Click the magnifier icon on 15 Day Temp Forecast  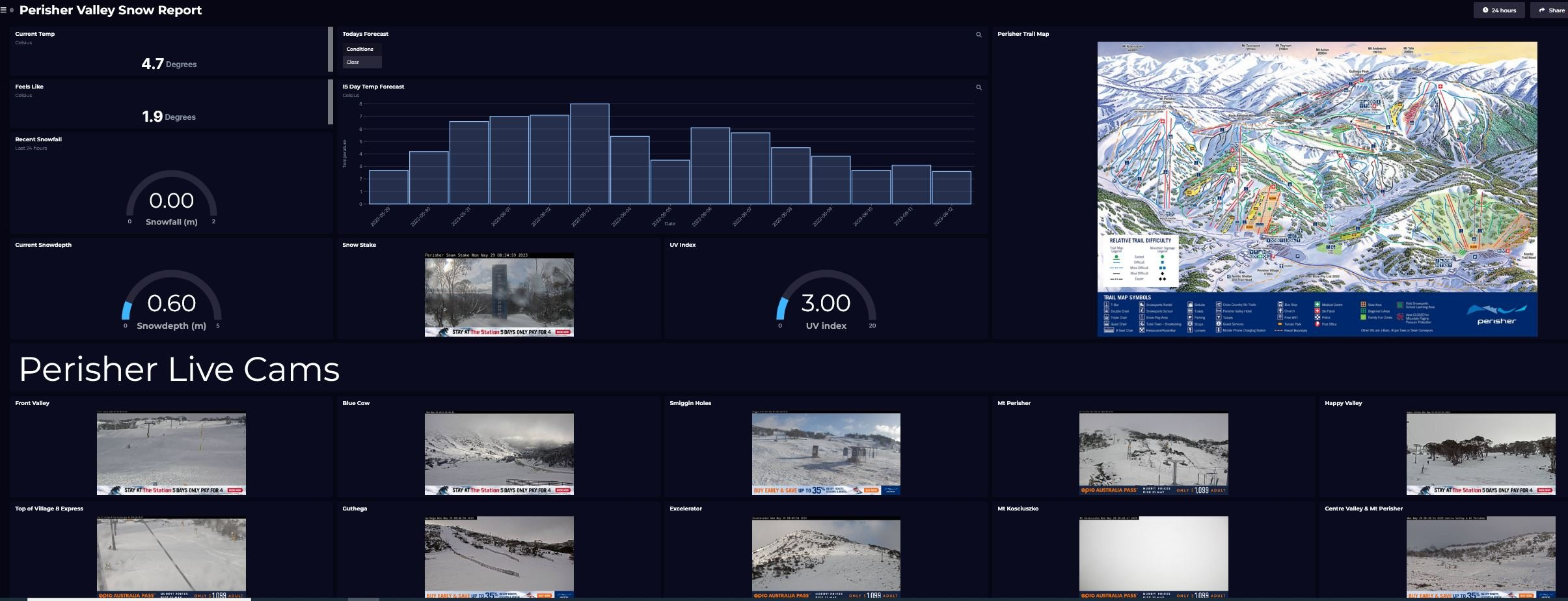pos(979,87)
